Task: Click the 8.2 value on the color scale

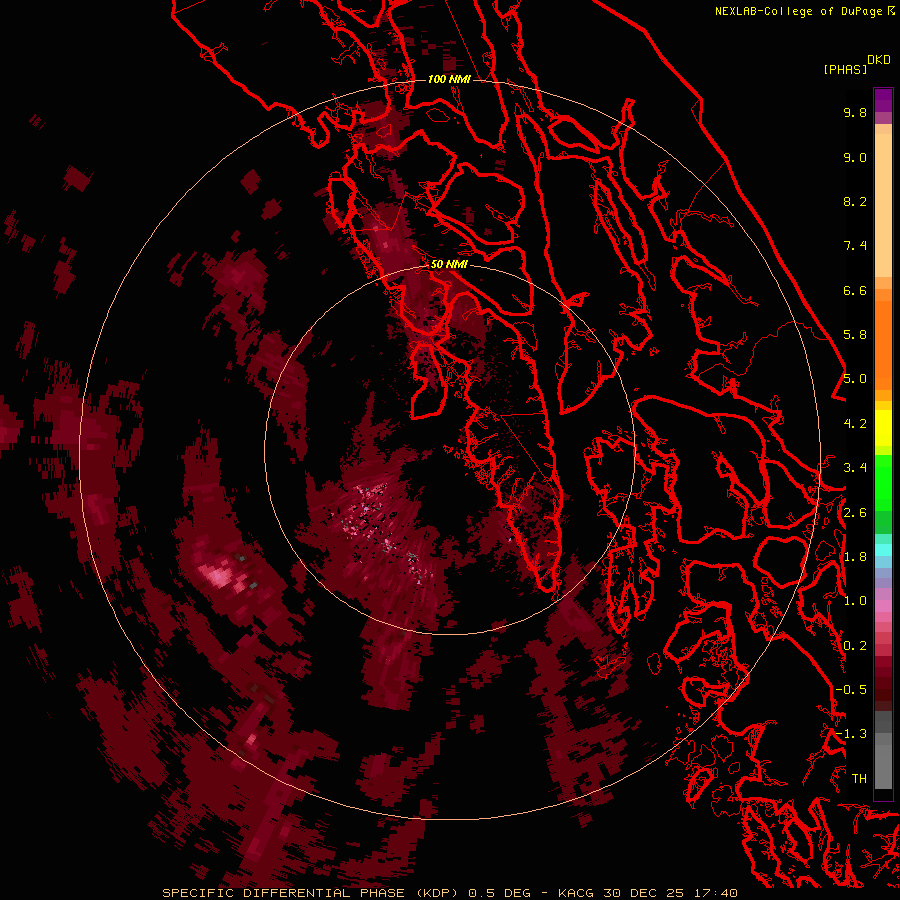Action: pos(855,201)
